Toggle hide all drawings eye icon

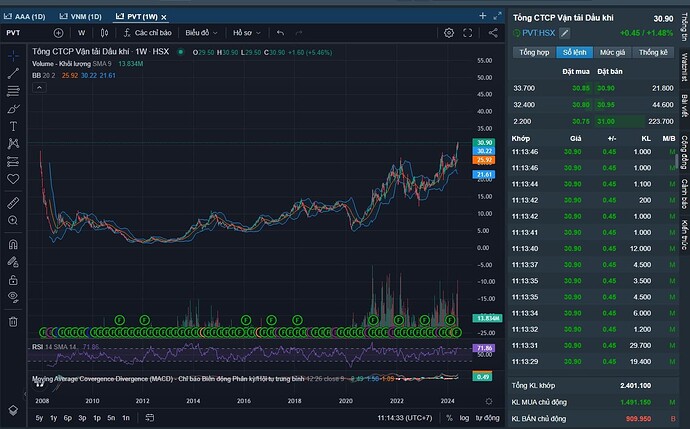[13, 298]
